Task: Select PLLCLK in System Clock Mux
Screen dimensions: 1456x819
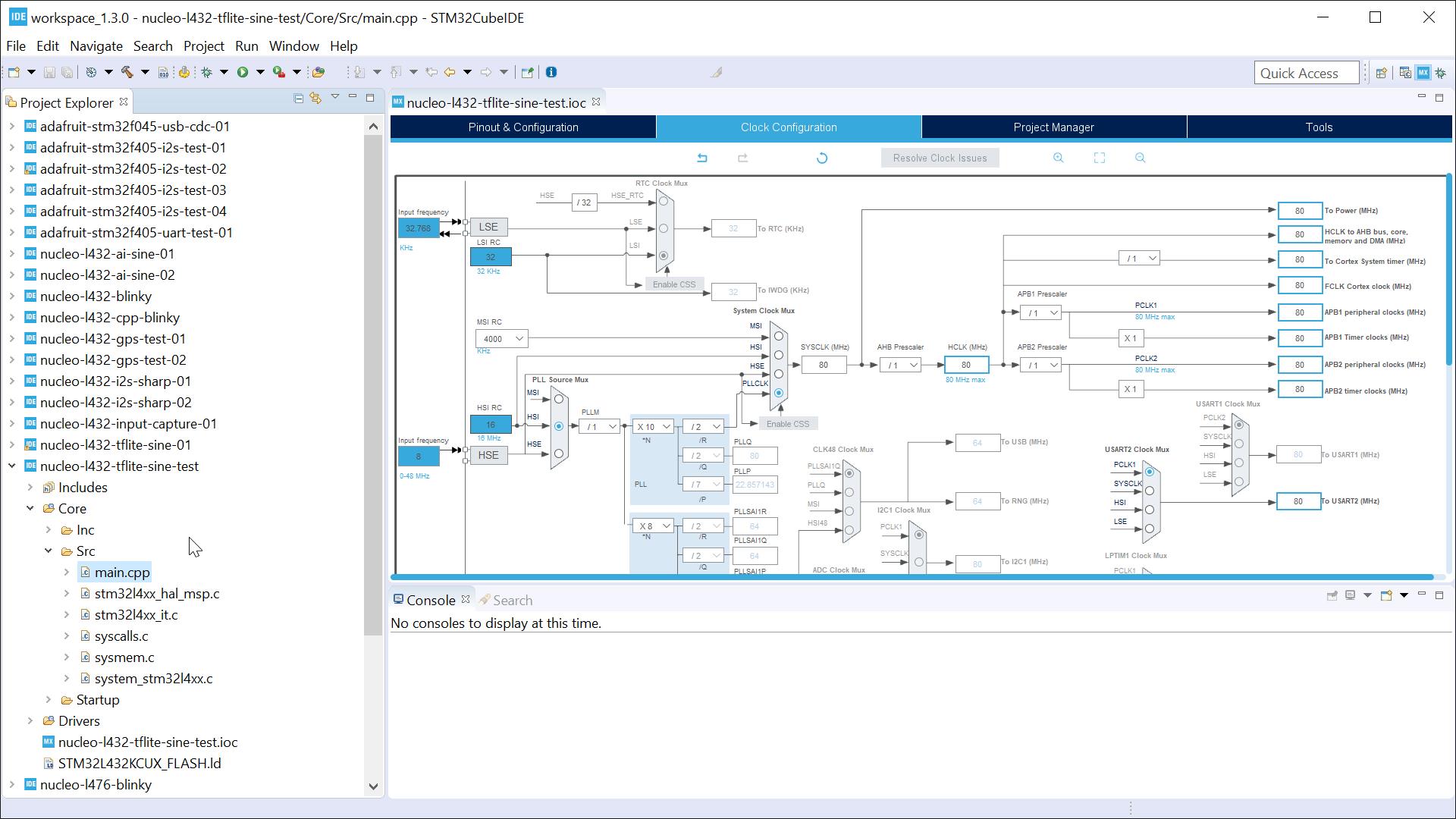Action: pyautogui.click(x=779, y=393)
